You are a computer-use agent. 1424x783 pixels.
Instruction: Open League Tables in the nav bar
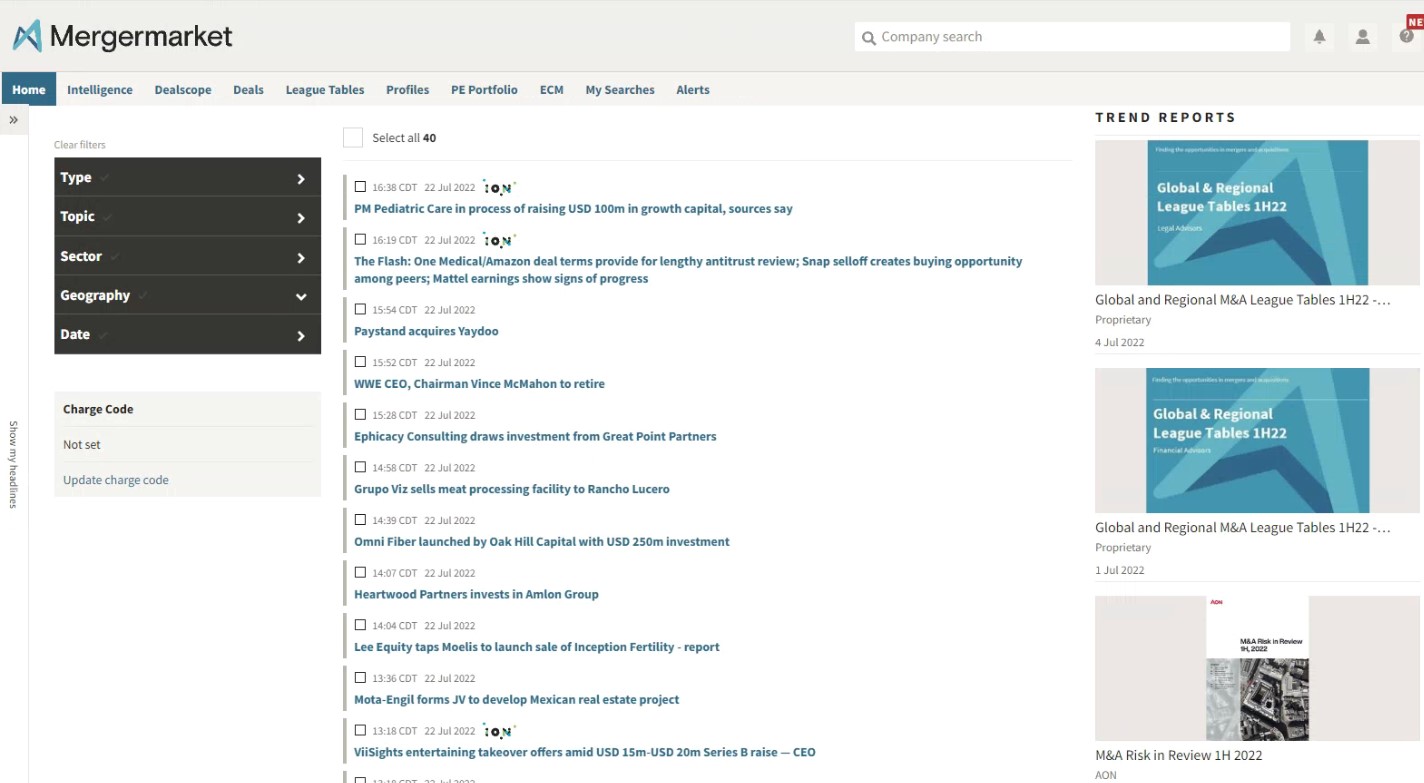(325, 90)
